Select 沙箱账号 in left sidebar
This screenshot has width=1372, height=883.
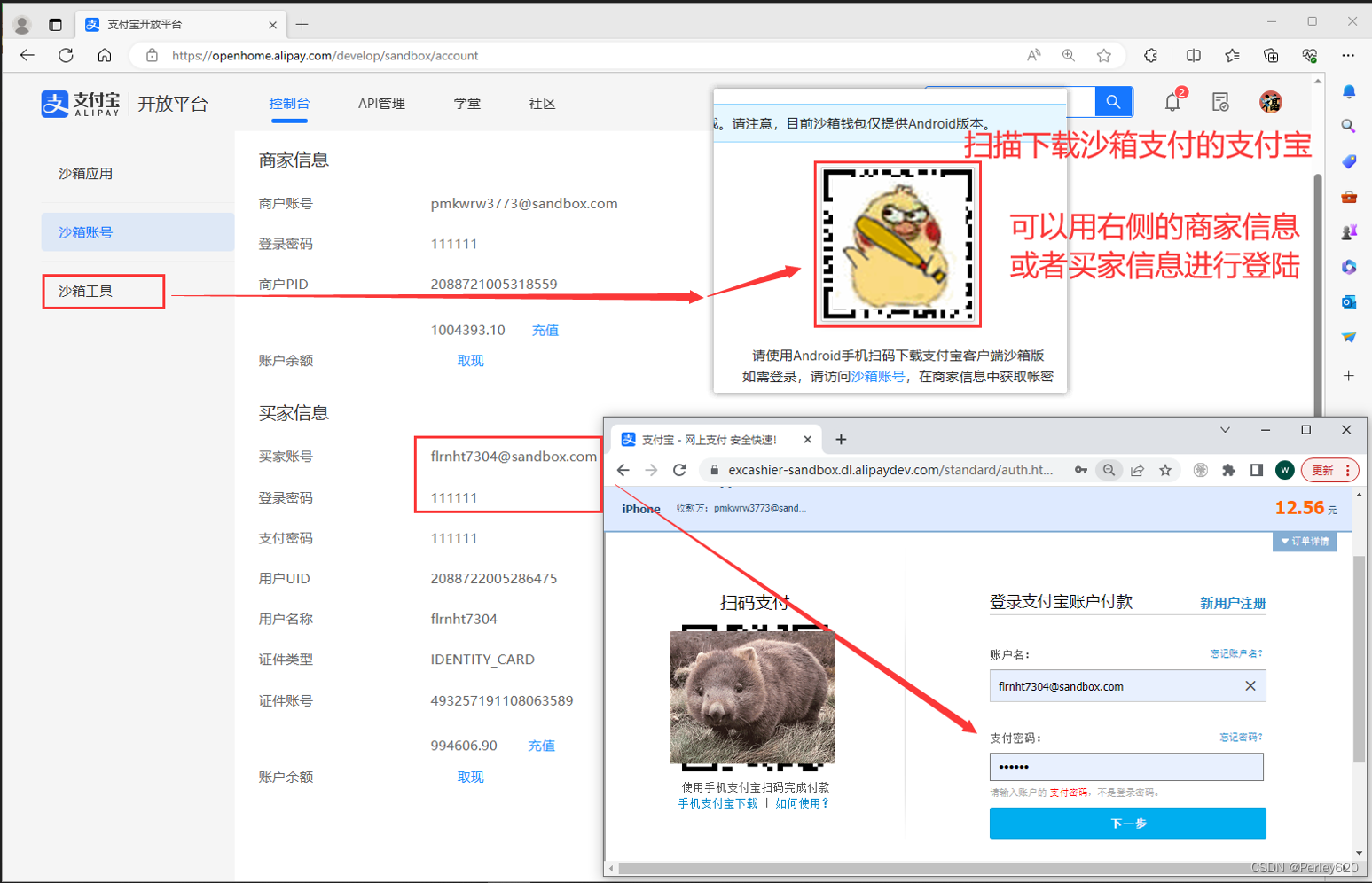(x=137, y=232)
